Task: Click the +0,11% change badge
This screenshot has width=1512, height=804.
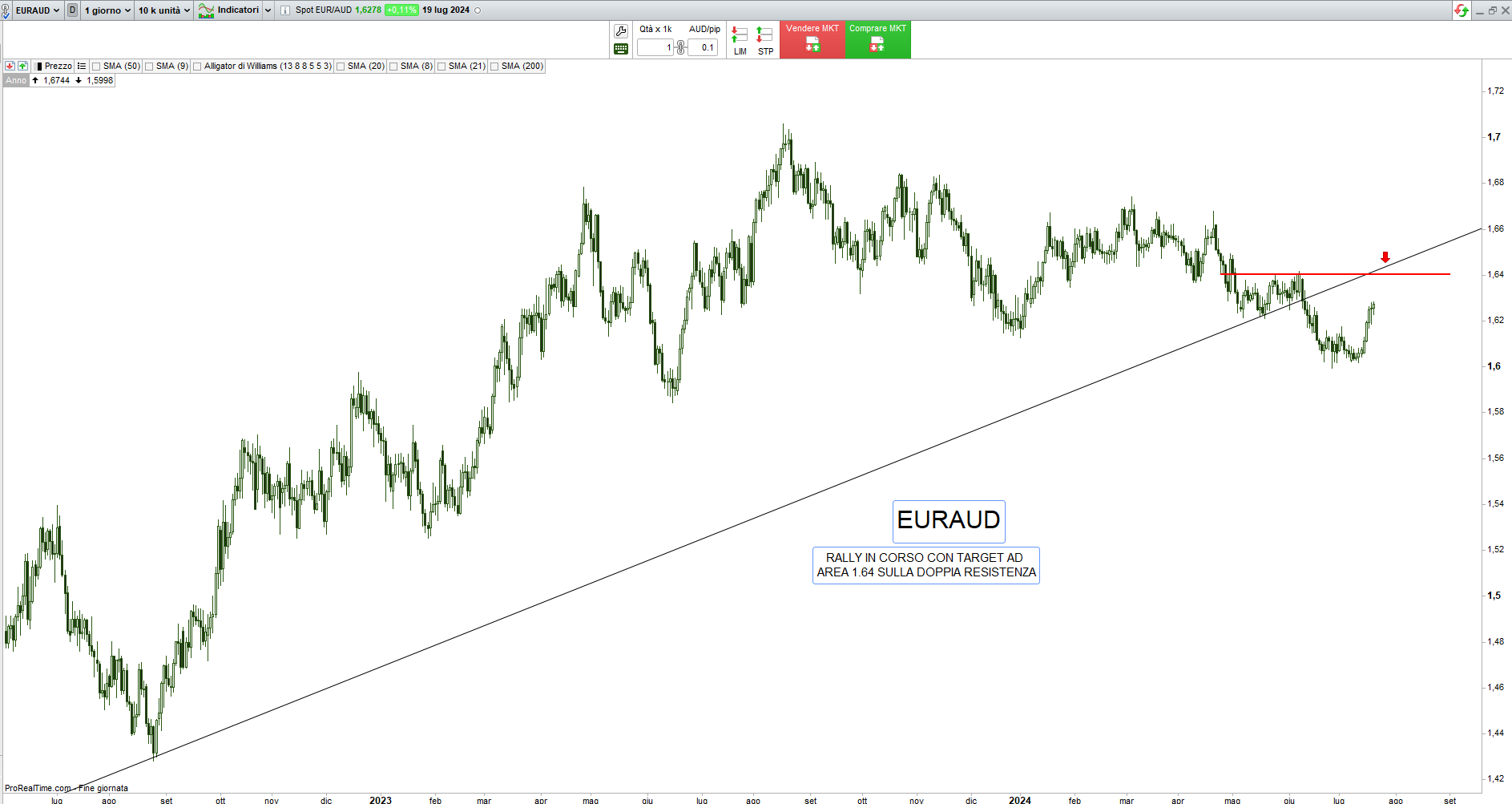Action: tap(401, 10)
